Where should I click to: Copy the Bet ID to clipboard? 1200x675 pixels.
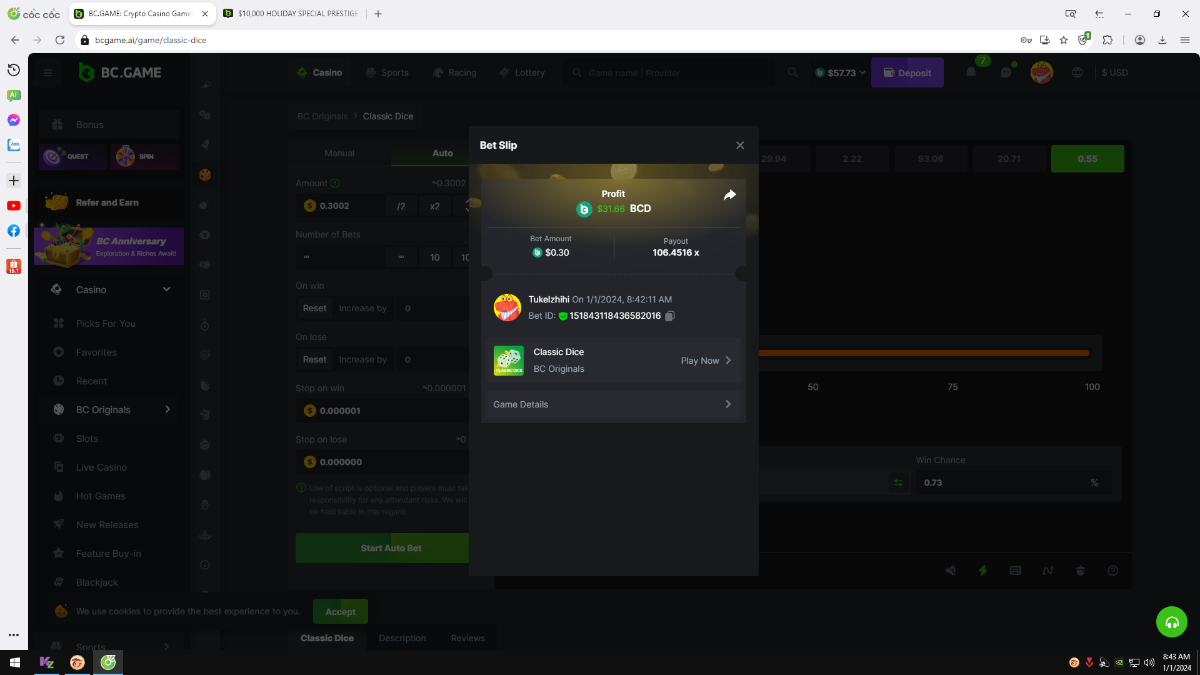tap(670, 316)
